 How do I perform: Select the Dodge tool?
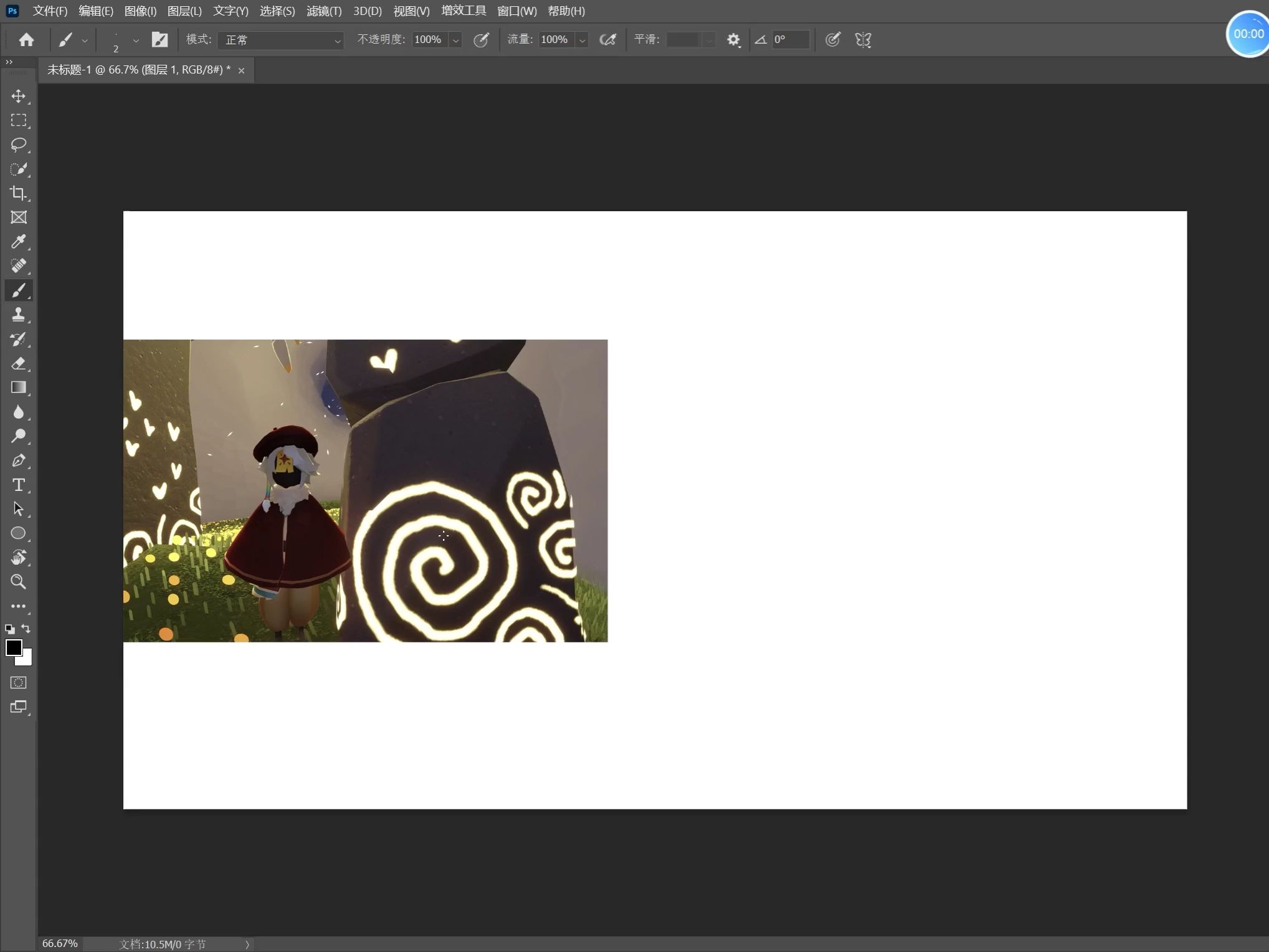[19, 436]
